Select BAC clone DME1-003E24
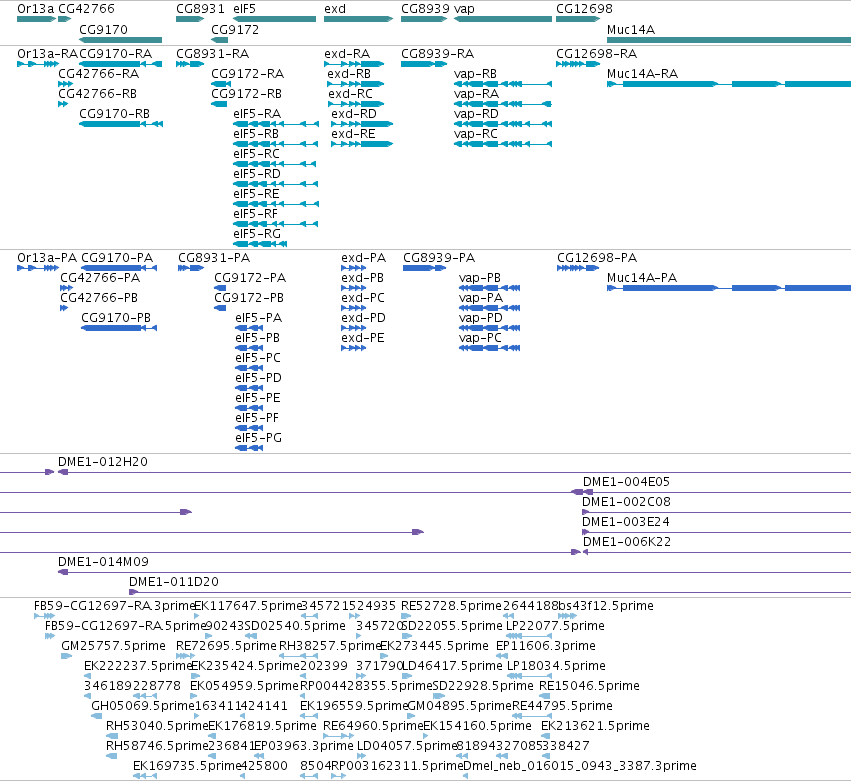This screenshot has height=781, width=851. click(x=716, y=532)
